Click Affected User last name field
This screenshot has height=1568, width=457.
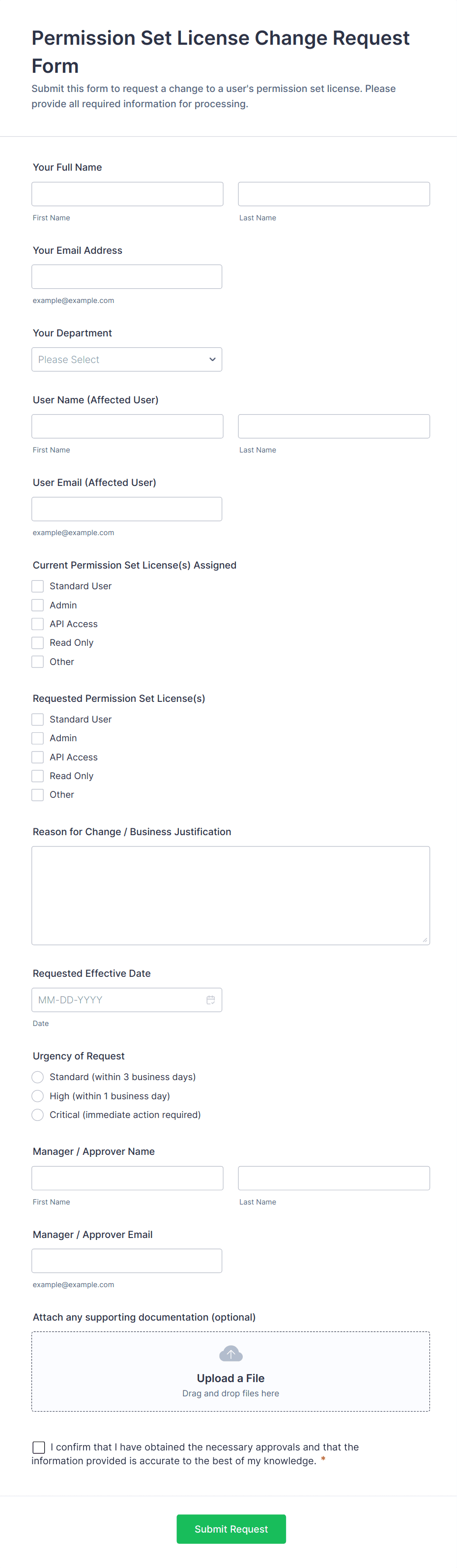tap(334, 426)
